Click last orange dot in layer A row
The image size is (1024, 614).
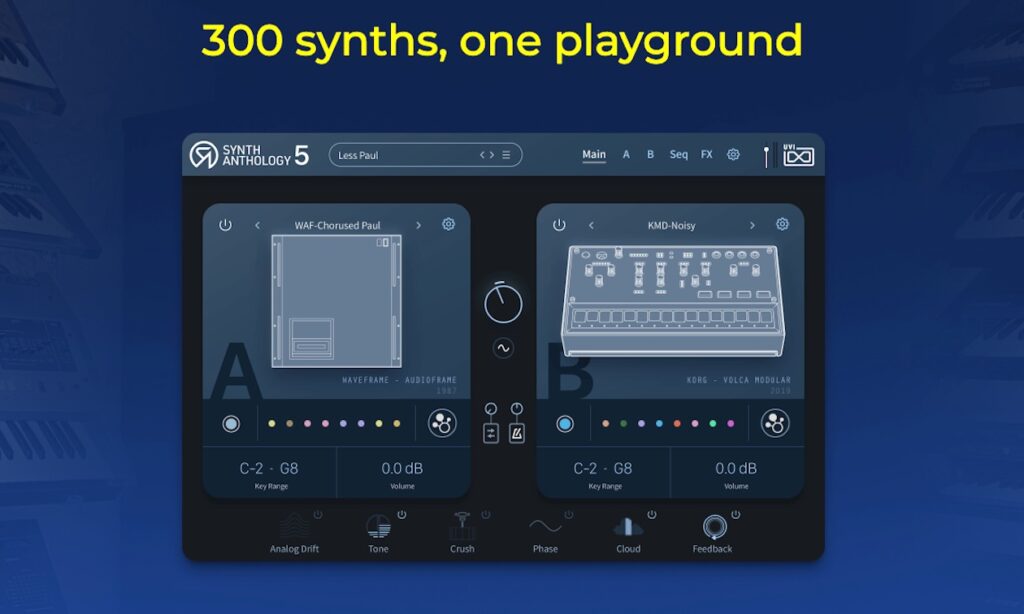tap(396, 424)
